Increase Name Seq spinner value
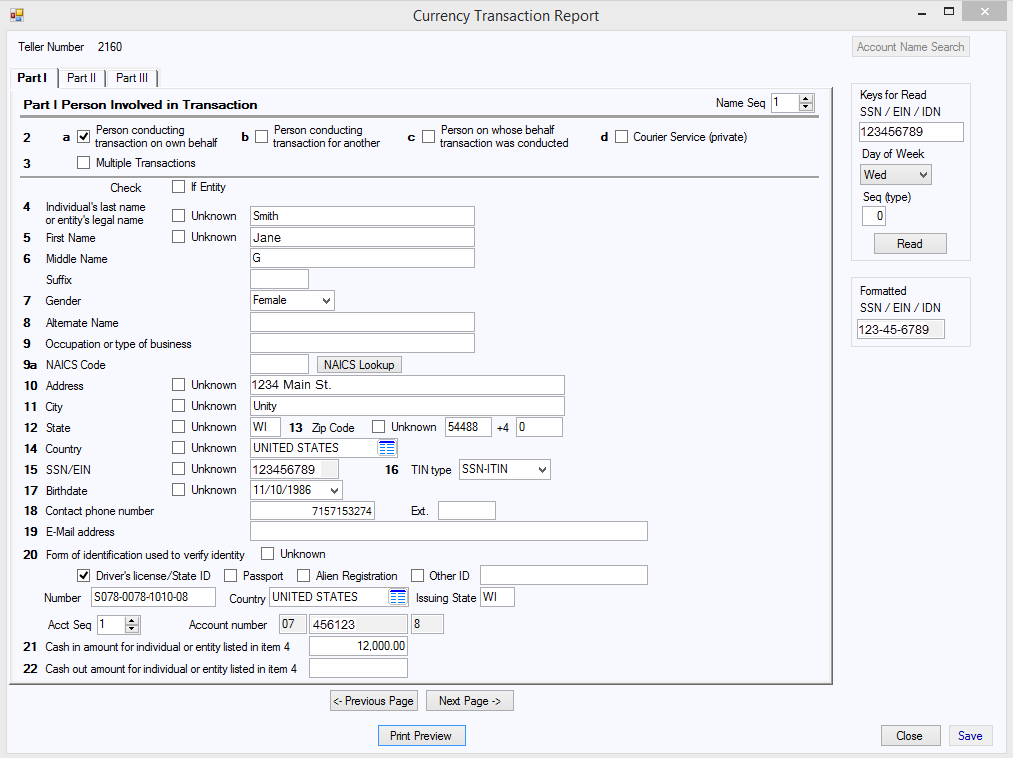 click(806, 99)
